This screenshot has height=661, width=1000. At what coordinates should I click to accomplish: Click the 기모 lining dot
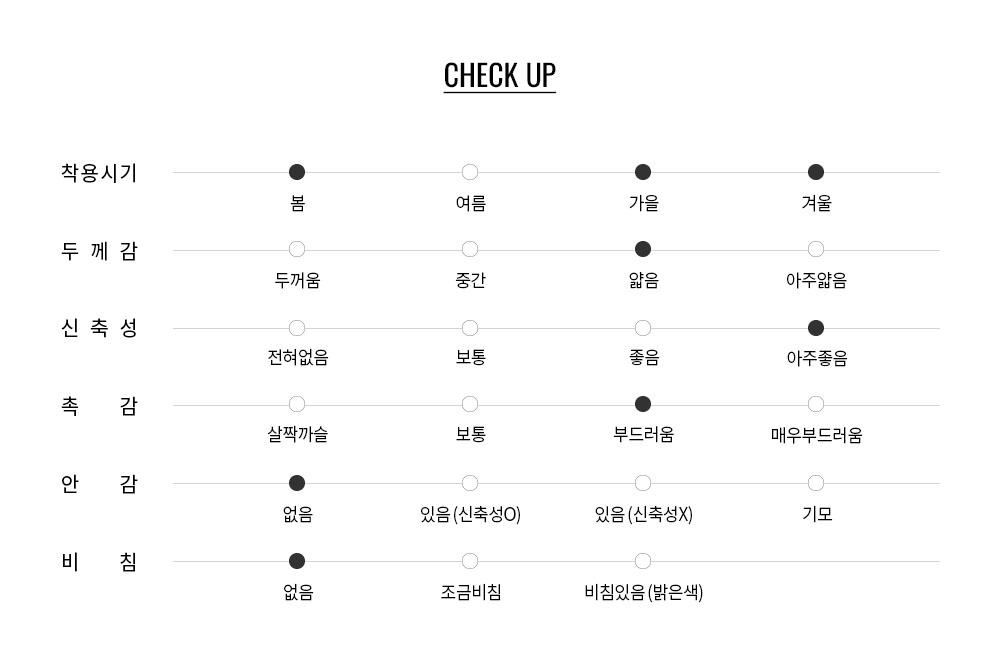[816, 483]
